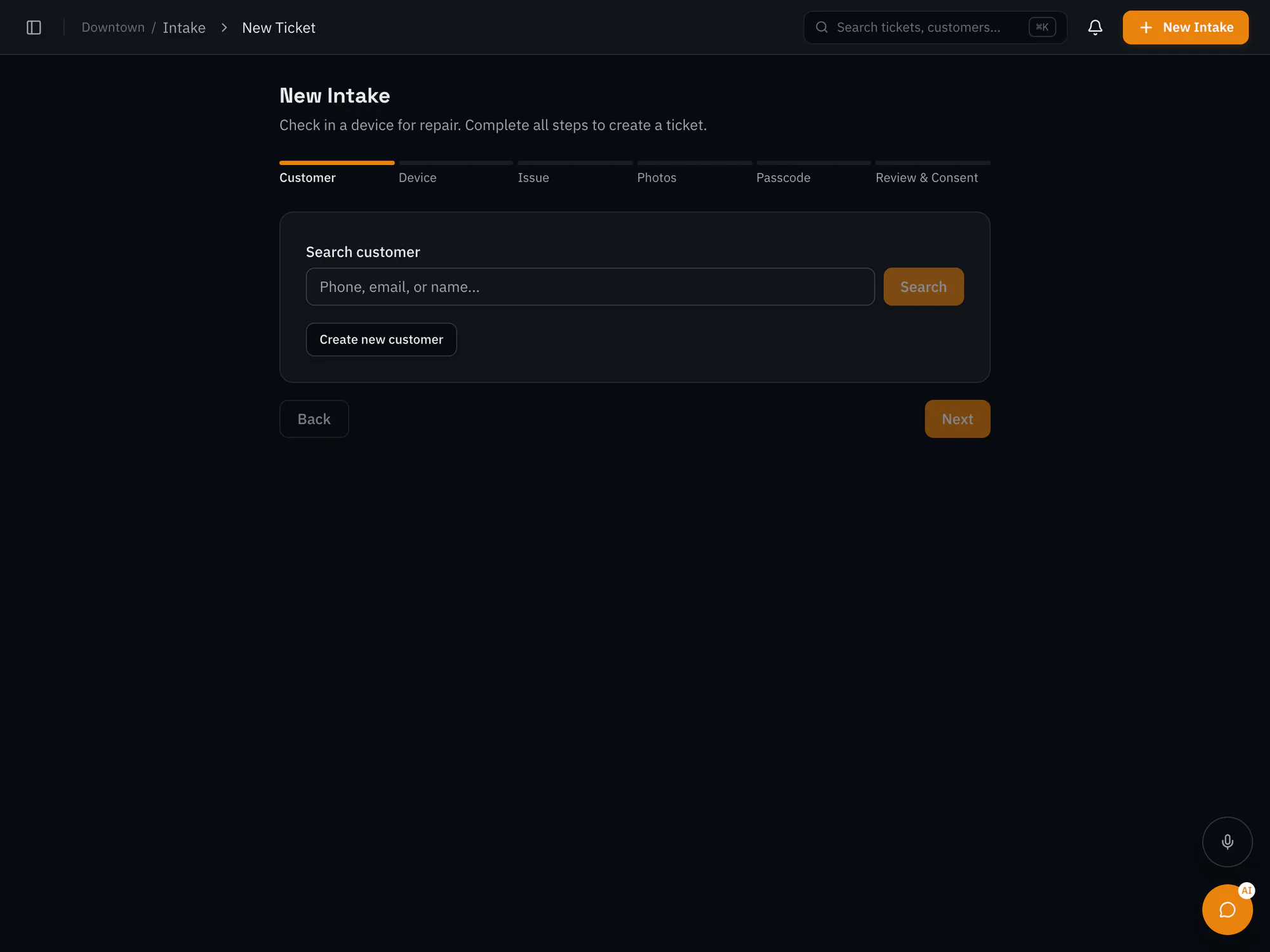
Task: Select Review & Consent step
Action: pos(932,173)
